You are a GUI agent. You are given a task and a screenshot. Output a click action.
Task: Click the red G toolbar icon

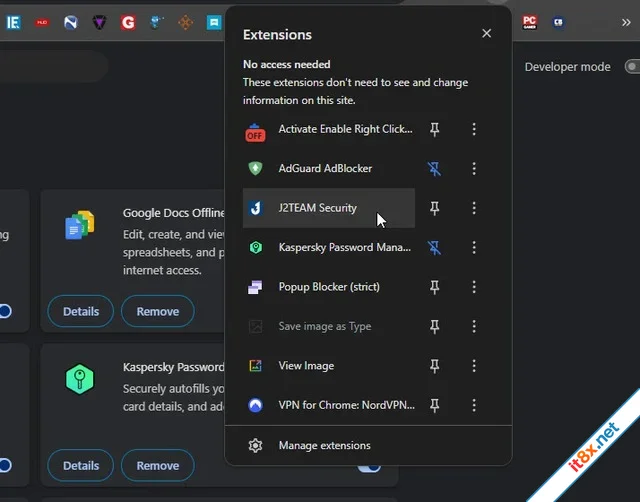(128, 22)
